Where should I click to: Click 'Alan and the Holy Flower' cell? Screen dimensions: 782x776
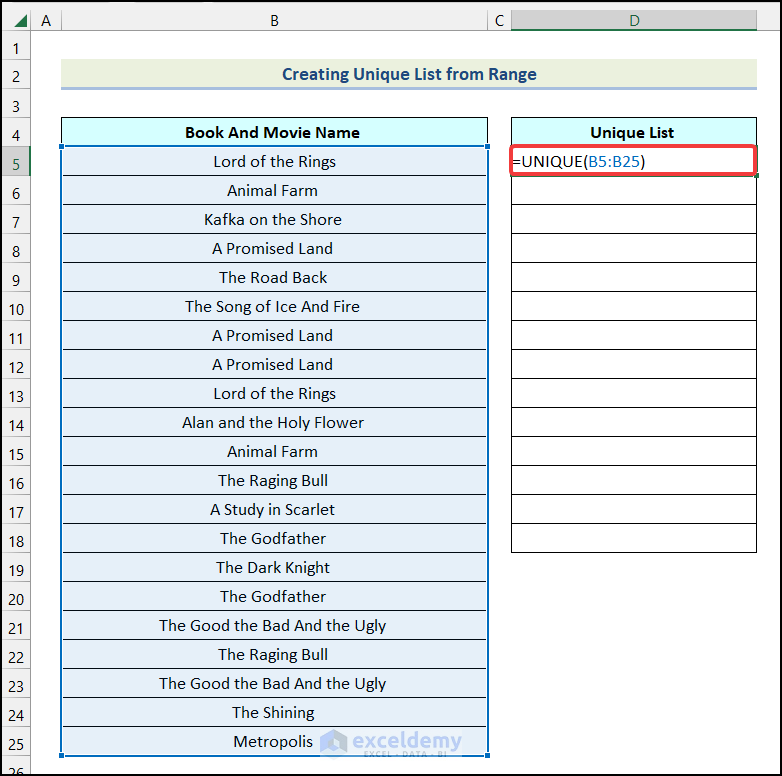273,423
